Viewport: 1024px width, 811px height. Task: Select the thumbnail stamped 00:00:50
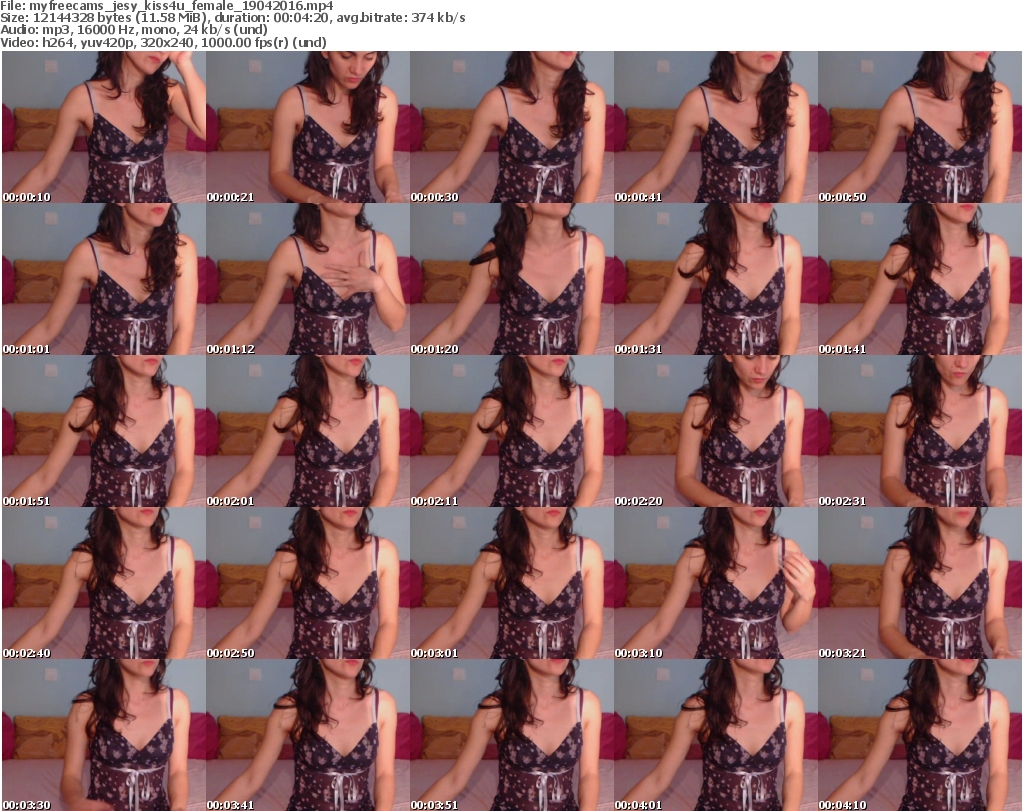(920, 127)
